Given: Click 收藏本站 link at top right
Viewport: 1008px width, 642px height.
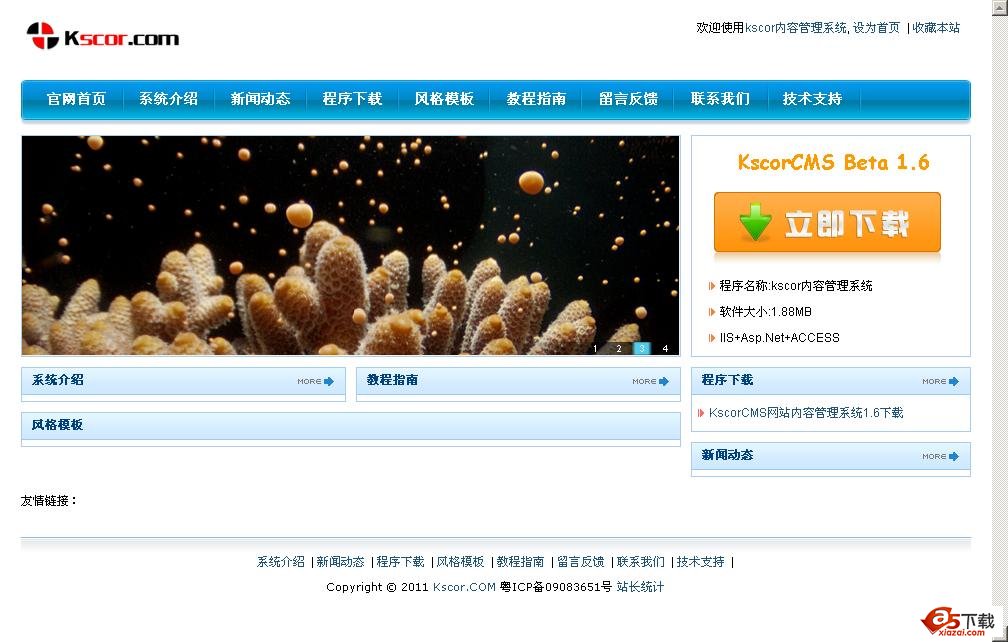Looking at the screenshot, I should 936,28.
